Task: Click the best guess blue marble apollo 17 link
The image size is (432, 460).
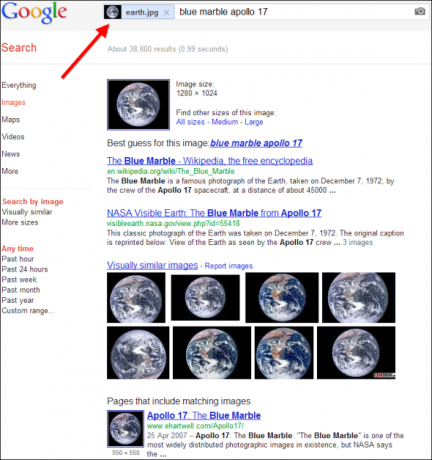Action: pos(256,143)
